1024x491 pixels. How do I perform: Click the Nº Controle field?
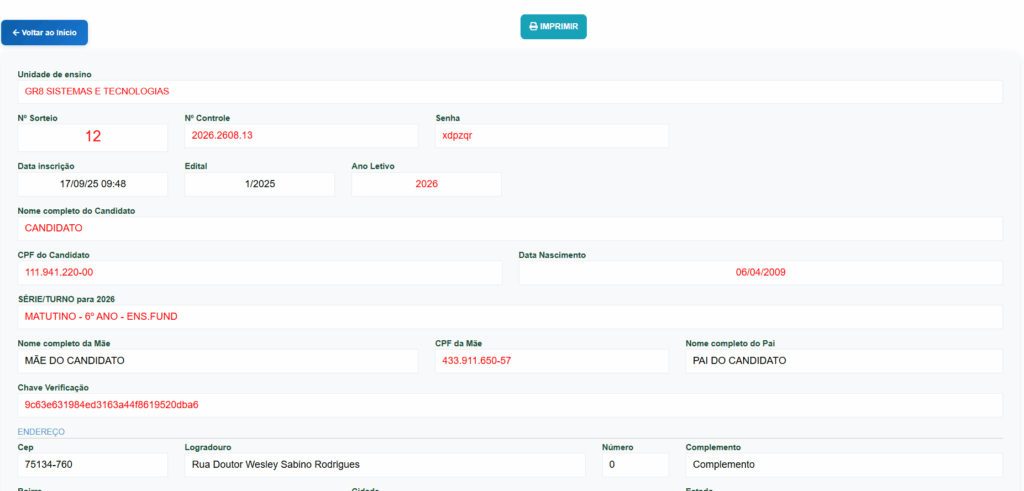coord(301,136)
